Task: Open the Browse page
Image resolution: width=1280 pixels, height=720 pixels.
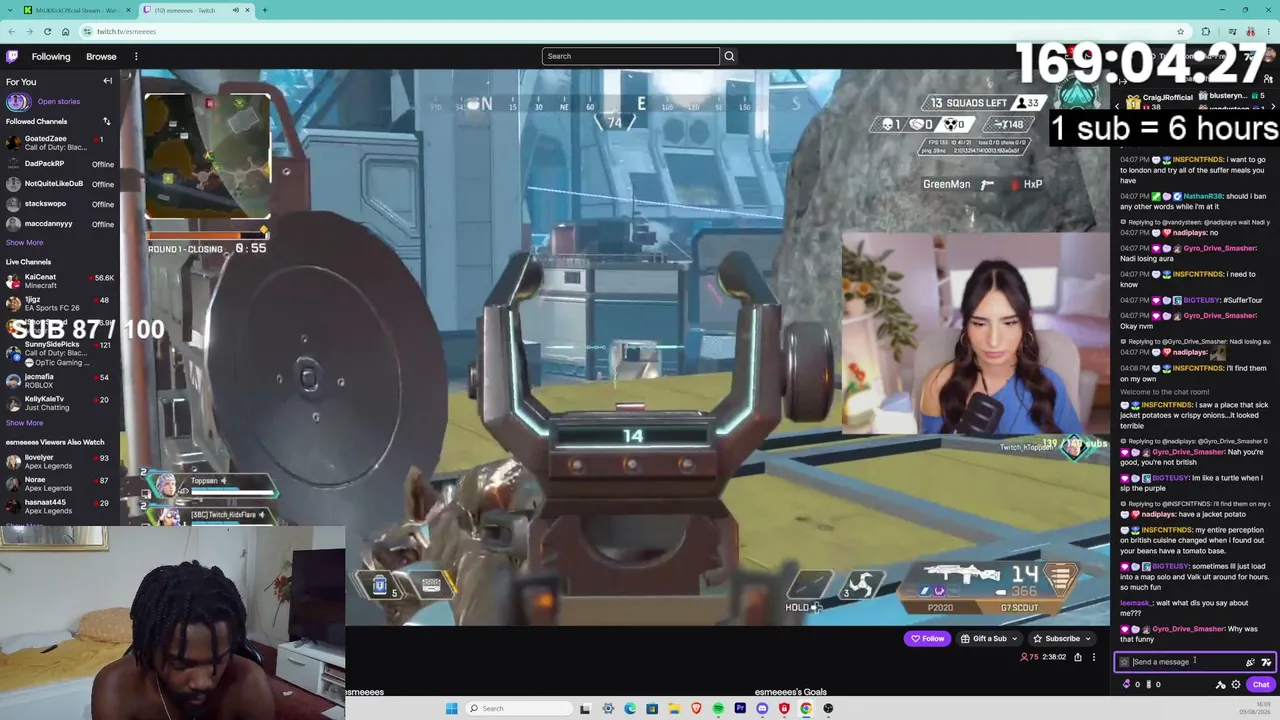Action: pyautogui.click(x=101, y=57)
